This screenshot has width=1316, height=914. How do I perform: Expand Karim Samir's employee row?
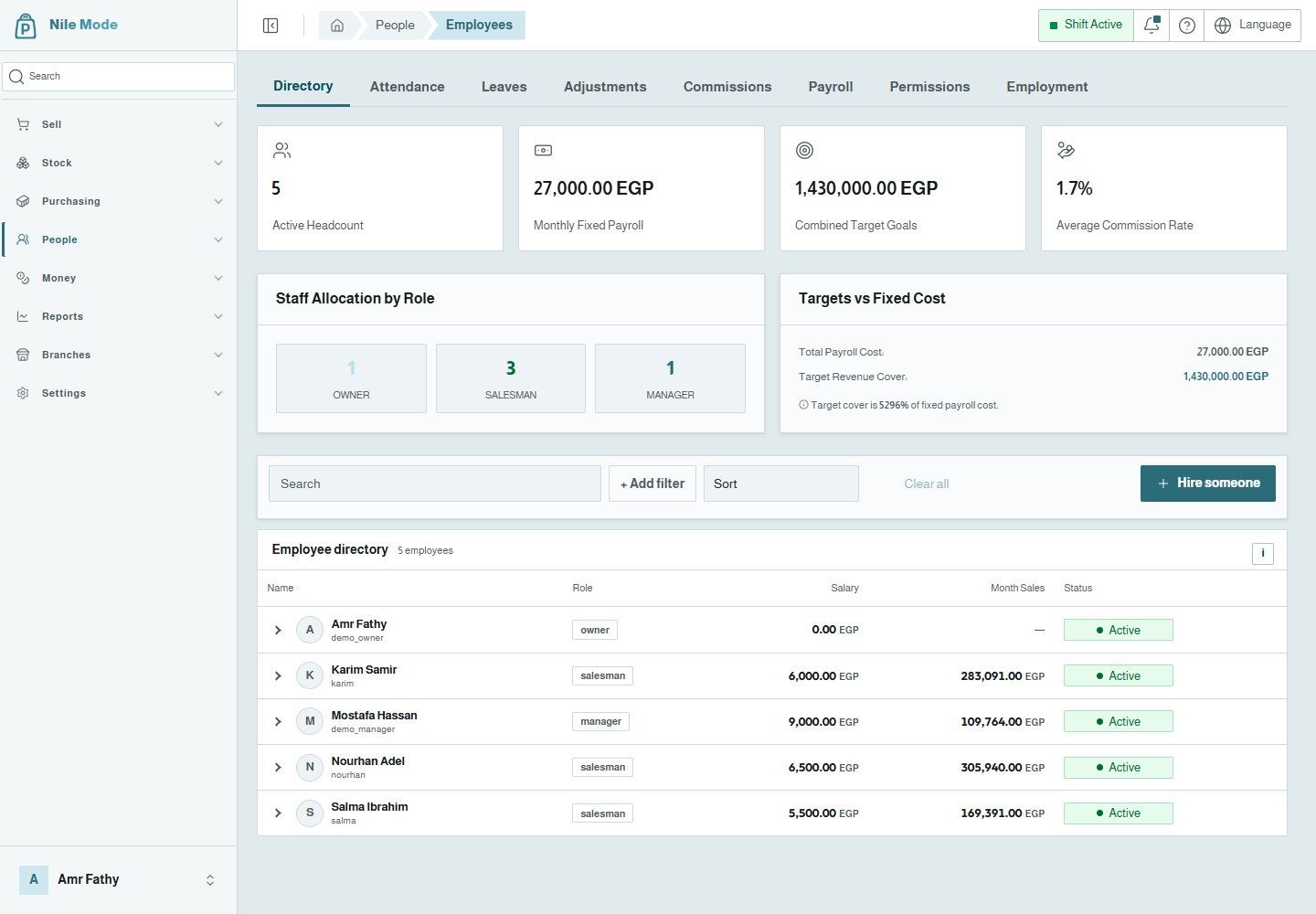278,676
